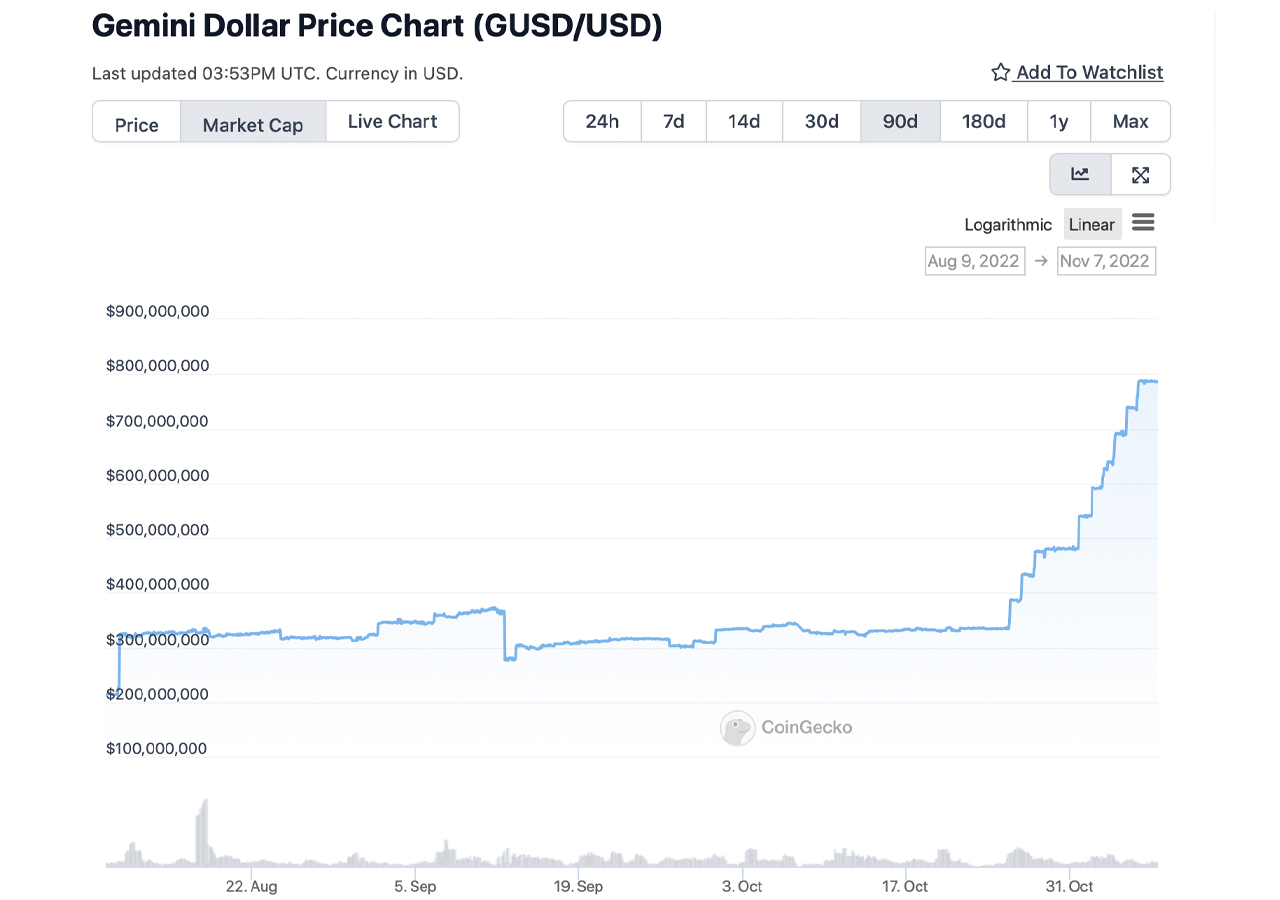Open the Nov 7, 2022 date picker
Screen dimensions: 1280x900
click(1106, 260)
